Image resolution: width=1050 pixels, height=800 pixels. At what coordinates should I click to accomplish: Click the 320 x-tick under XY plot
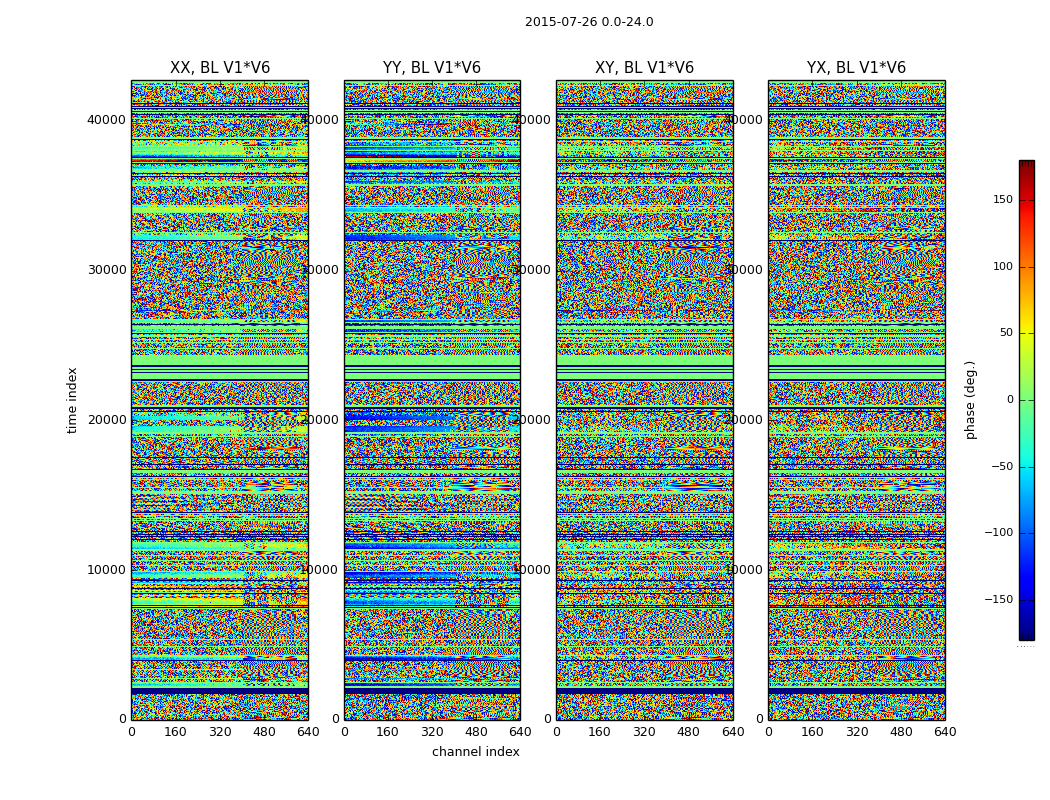click(x=644, y=732)
